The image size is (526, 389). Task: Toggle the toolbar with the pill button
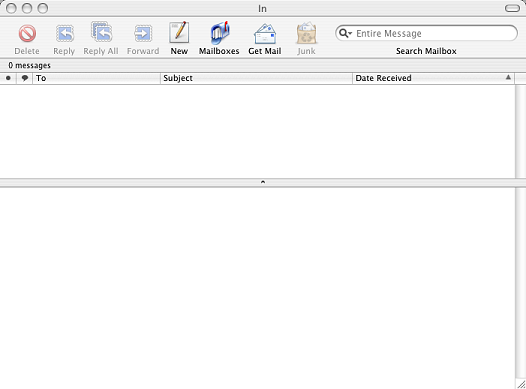tap(512, 8)
